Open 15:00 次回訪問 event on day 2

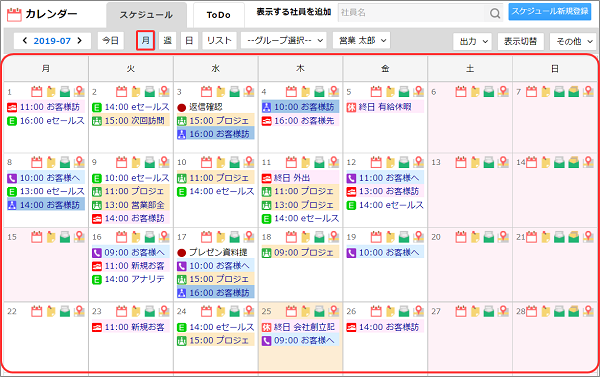coord(130,121)
